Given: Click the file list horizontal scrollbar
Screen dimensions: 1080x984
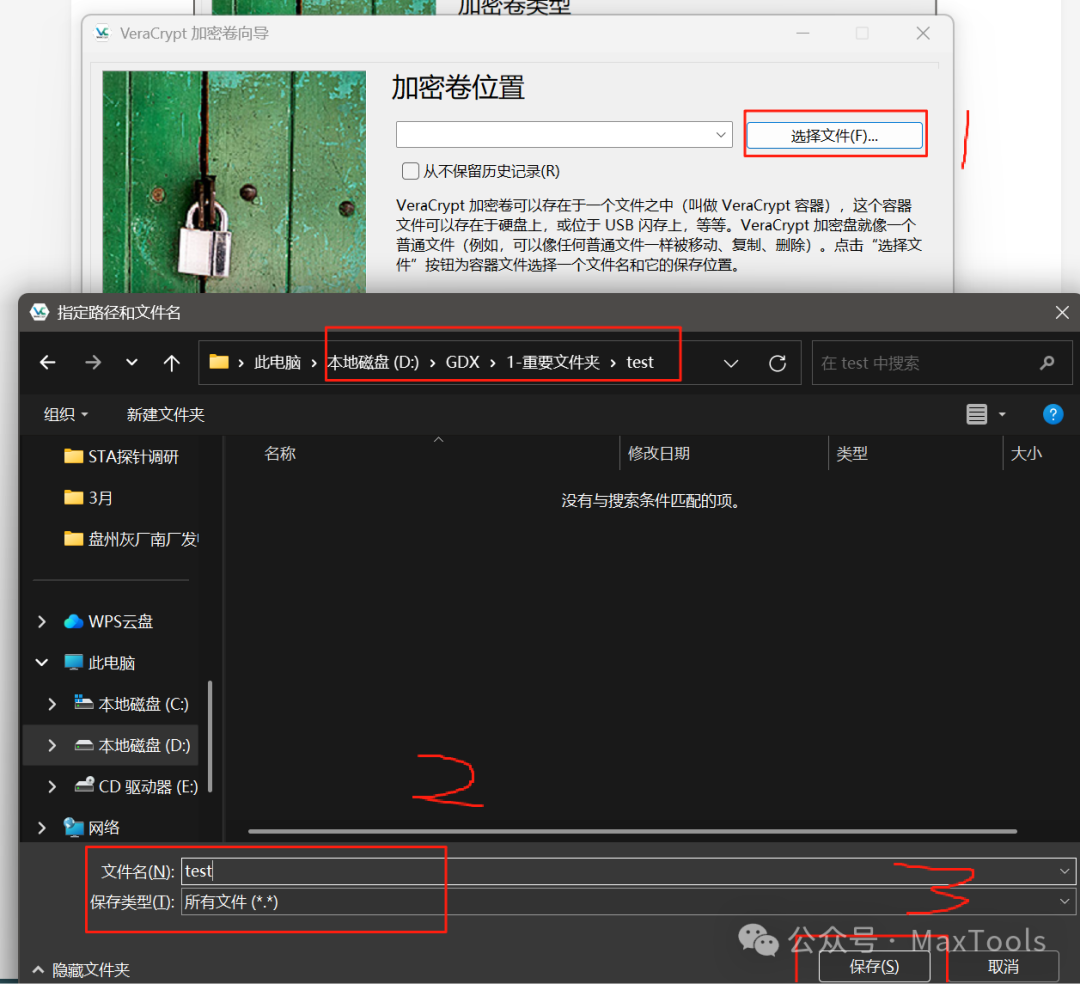Looking at the screenshot, I should point(632,831).
